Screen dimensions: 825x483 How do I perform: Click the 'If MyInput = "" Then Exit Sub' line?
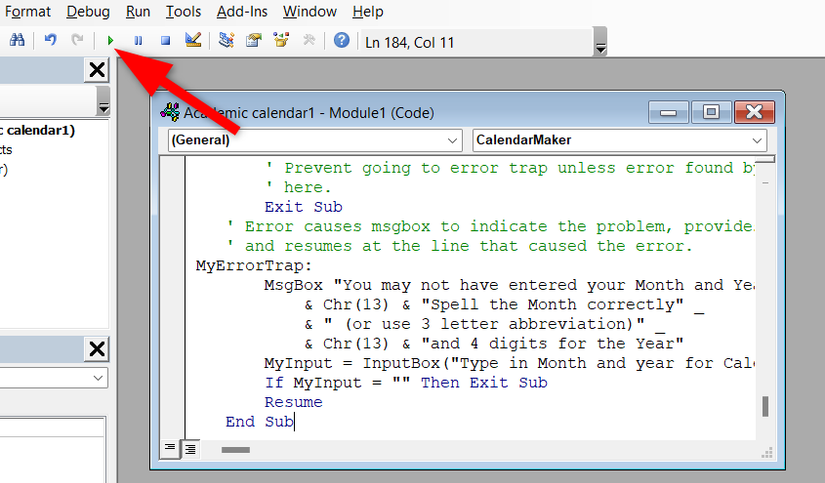tap(406, 383)
